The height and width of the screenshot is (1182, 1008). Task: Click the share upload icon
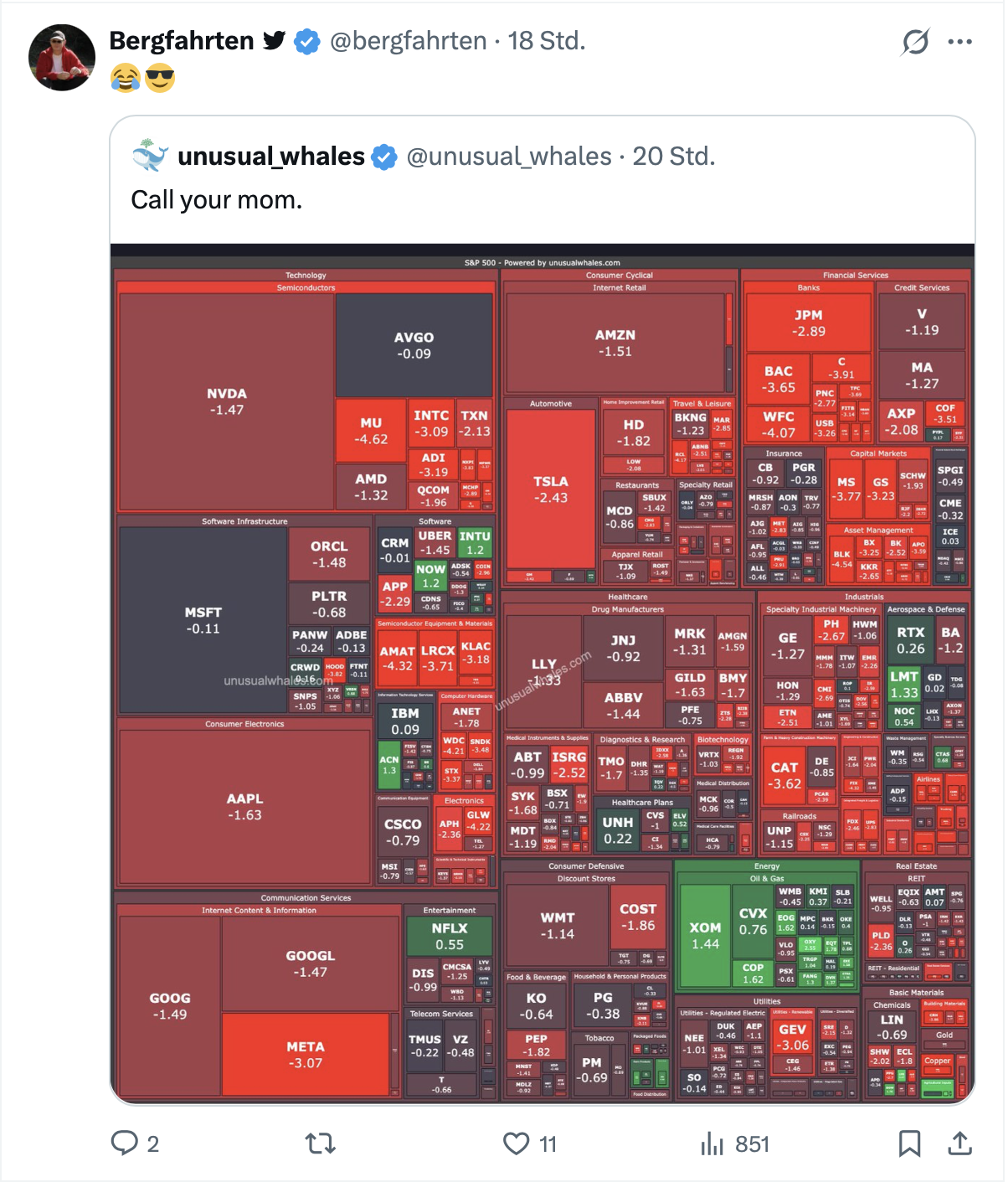coord(959,1143)
